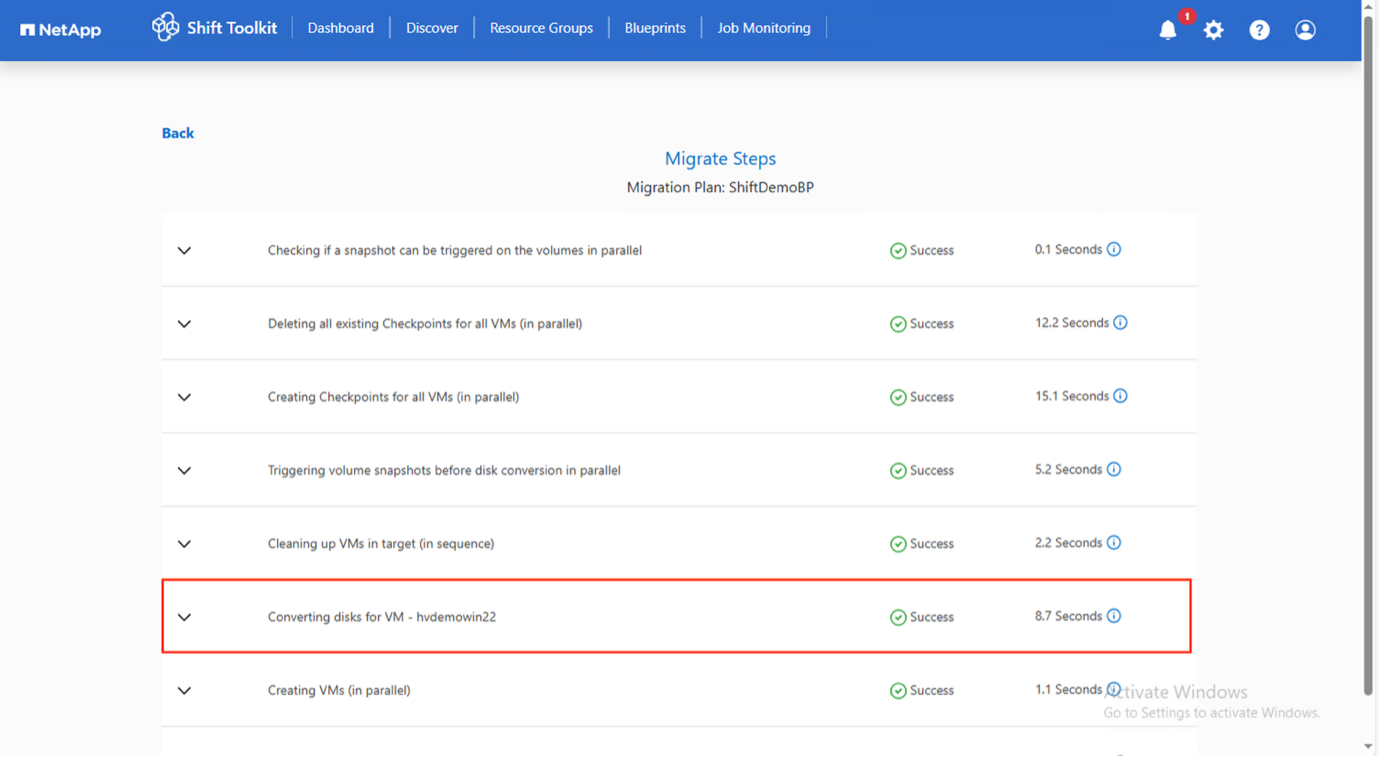
Task: Click info icon beside 0.1 Seconds
Action: (1114, 250)
